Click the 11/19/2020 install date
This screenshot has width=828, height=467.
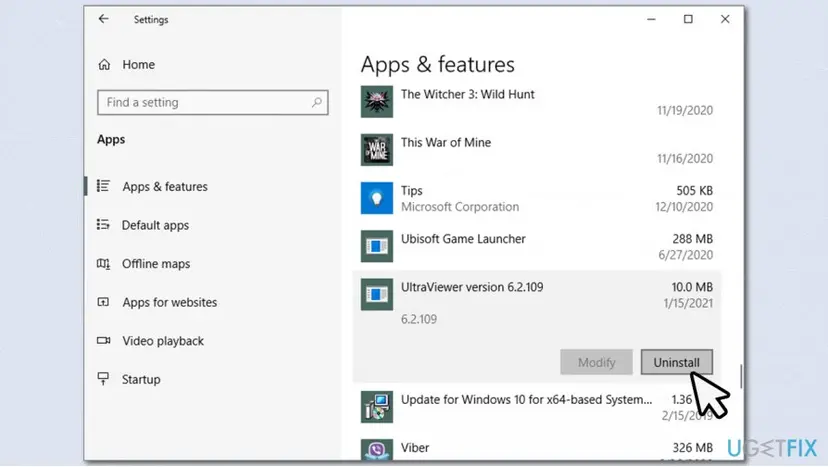click(x=685, y=110)
